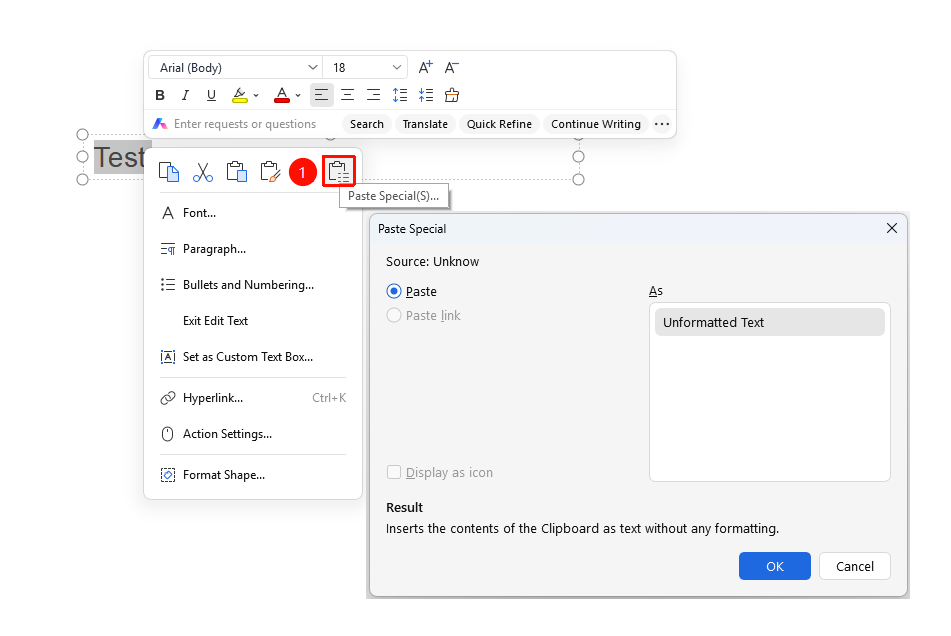The image size is (951, 636).
Task: Toggle Bold formatting
Action: [x=160, y=95]
